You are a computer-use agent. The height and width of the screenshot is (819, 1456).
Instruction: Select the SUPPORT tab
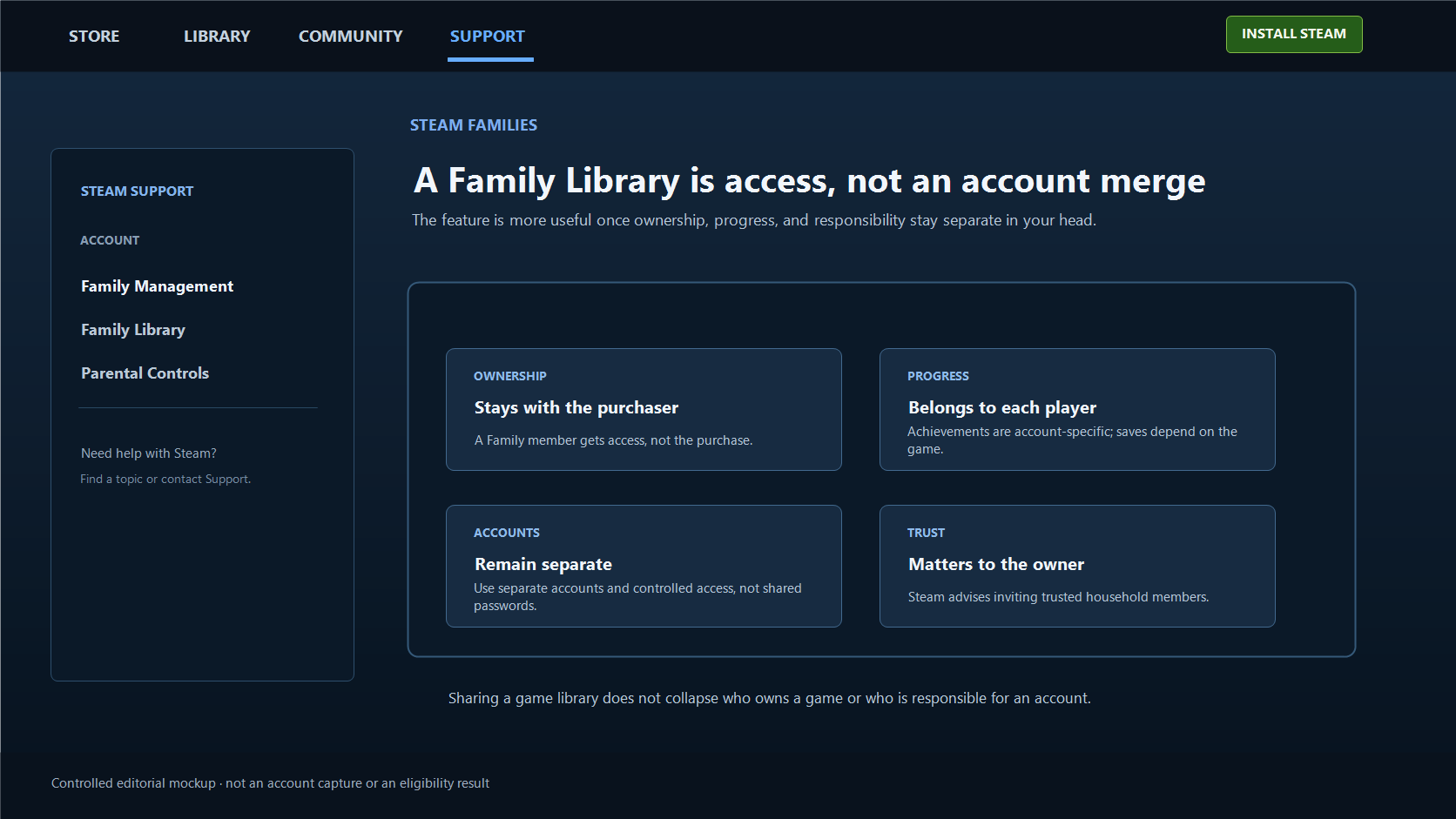coord(488,37)
